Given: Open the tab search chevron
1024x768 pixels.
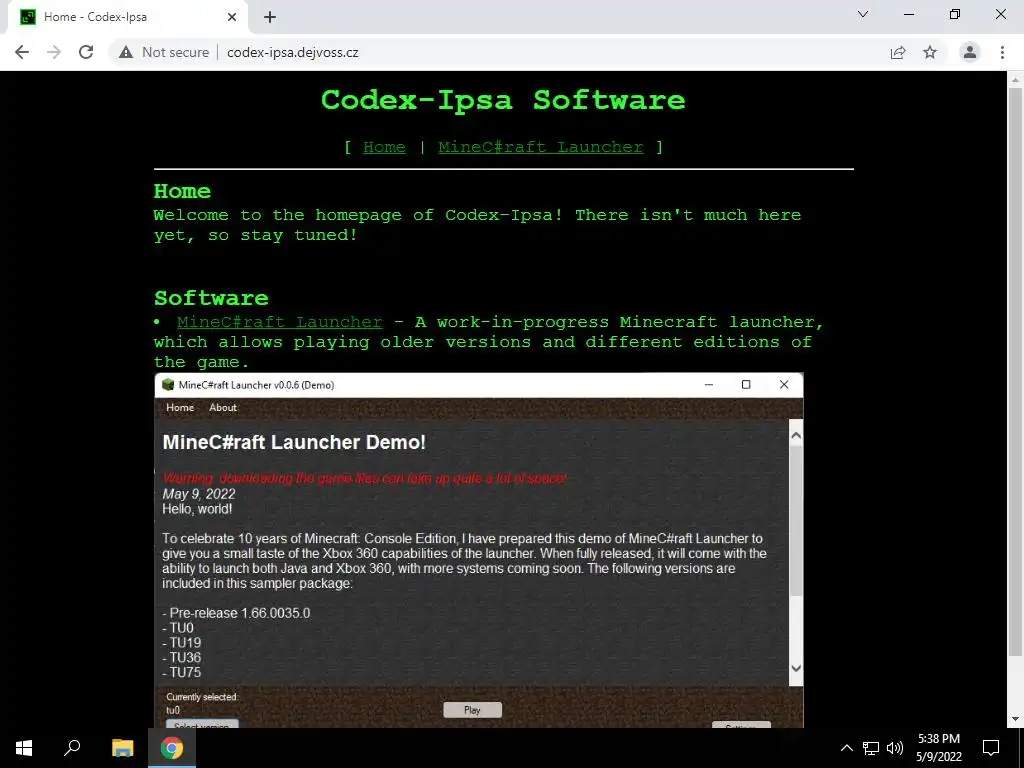Looking at the screenshot, I should tap(863, 14).
